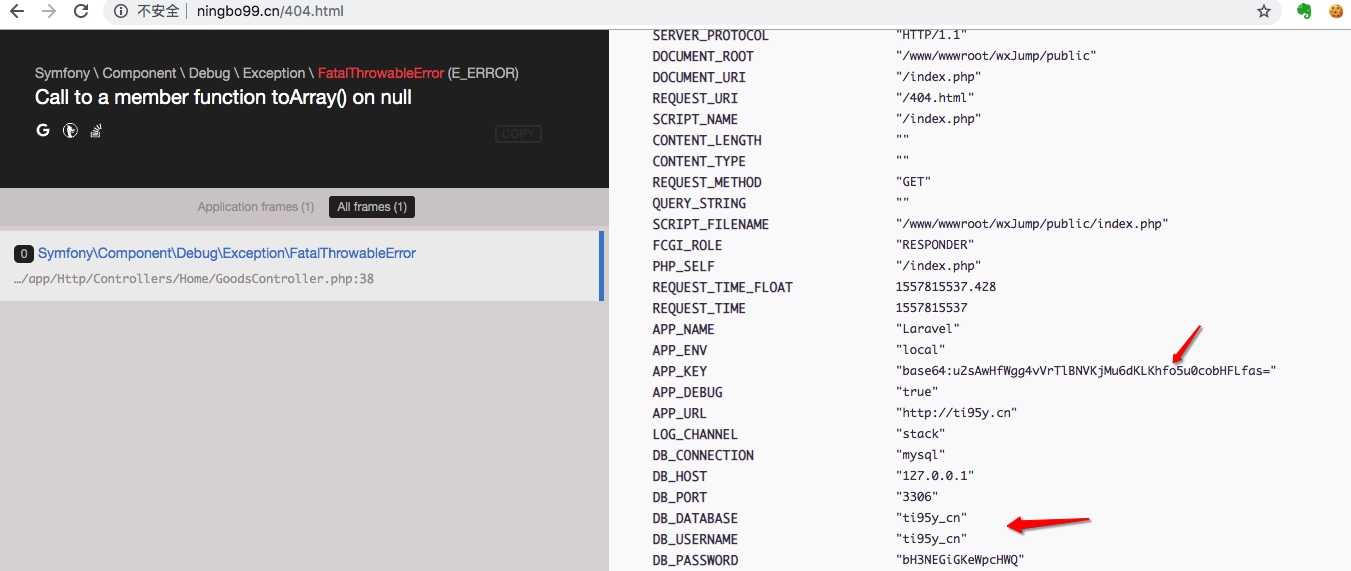Viewport: 1351px width, 571px height.
Task: Open the cookie extension
Action: 1335,12
